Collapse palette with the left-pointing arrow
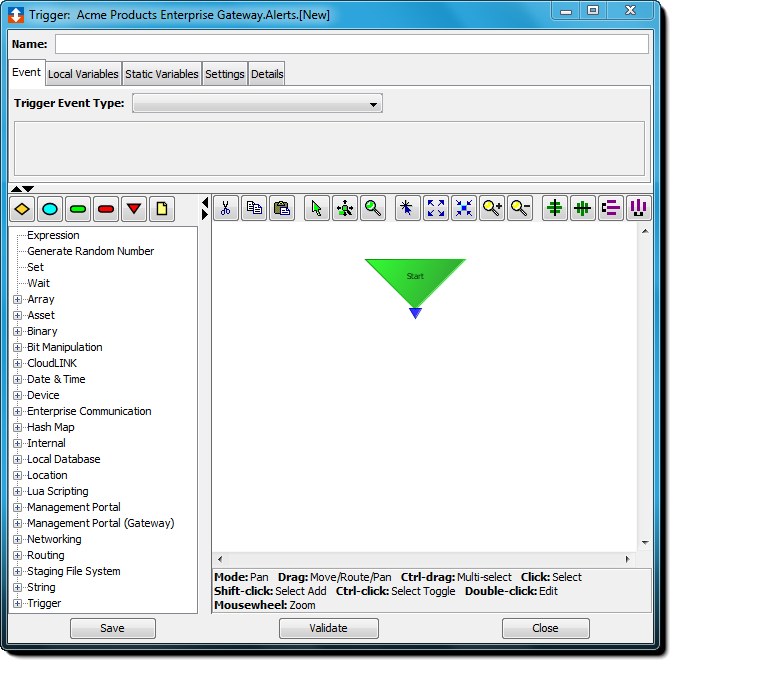The image size is (763, 687). 205,202
